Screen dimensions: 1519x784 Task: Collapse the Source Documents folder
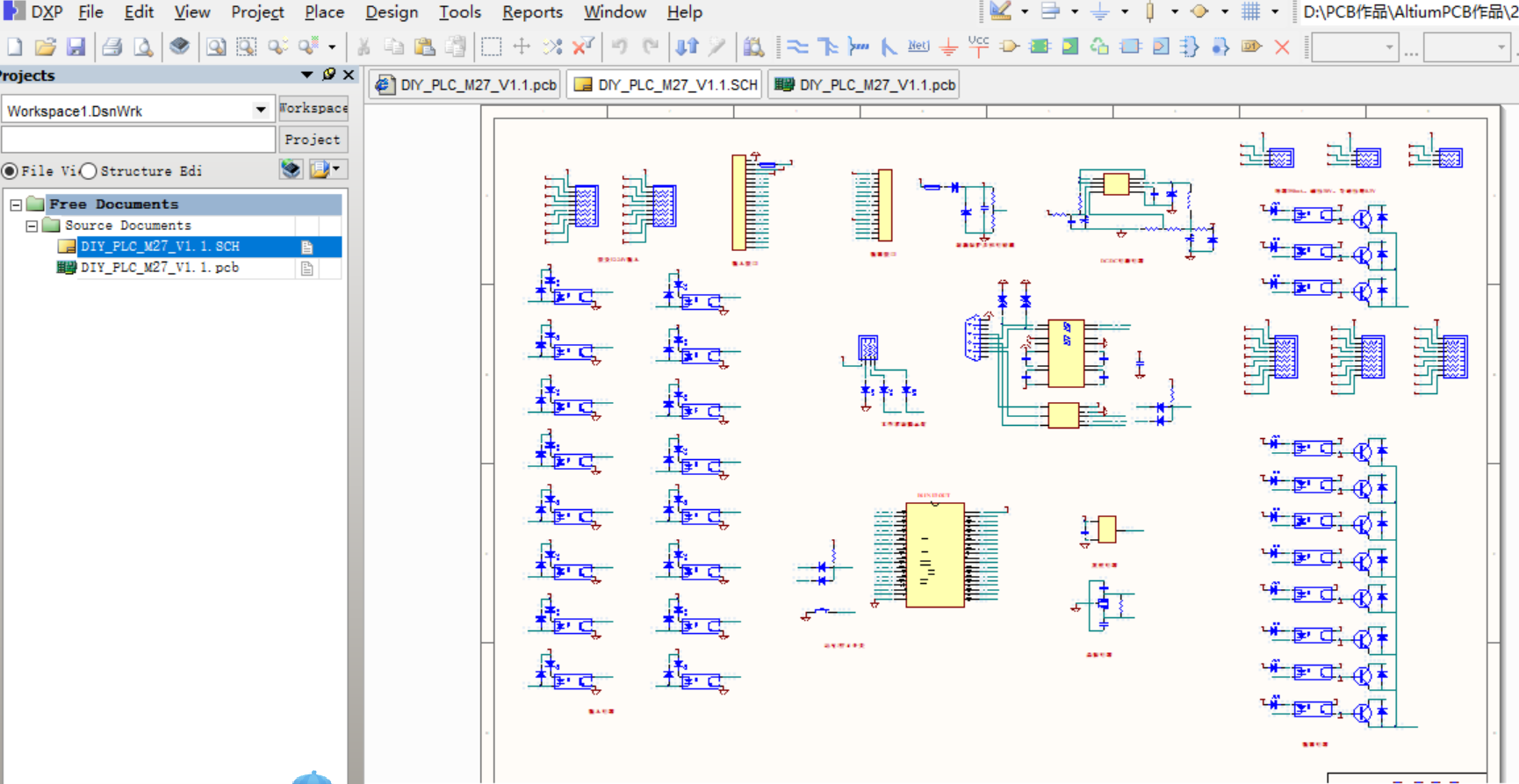coord(32,226)
